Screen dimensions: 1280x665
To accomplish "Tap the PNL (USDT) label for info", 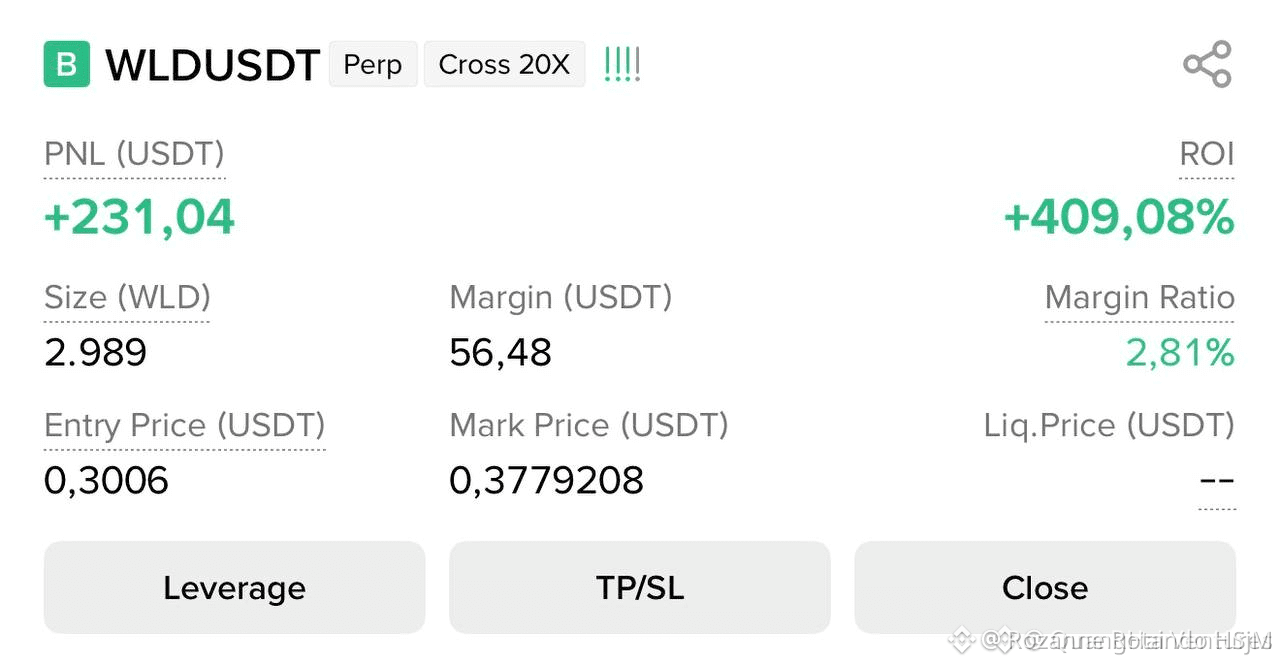I will [134, 154].
